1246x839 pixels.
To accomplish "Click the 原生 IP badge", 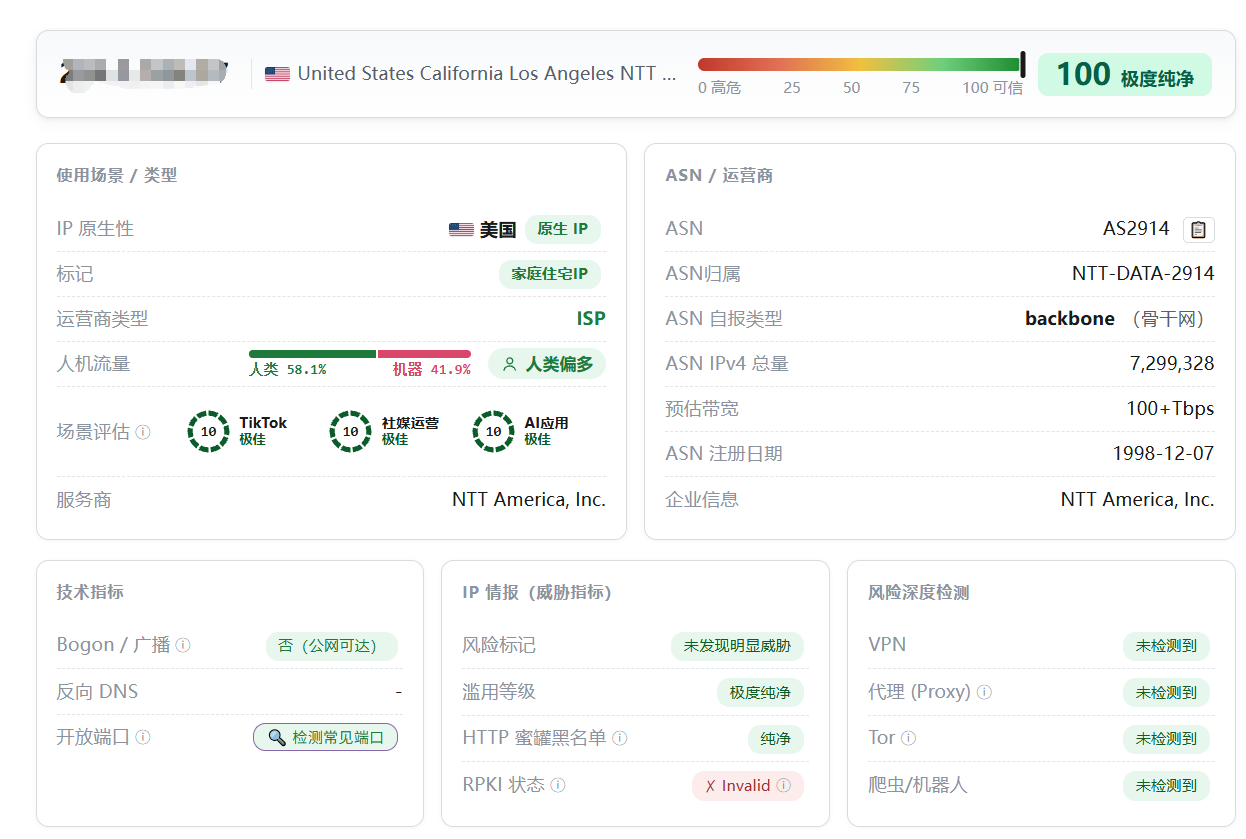I will coord(563,230).
